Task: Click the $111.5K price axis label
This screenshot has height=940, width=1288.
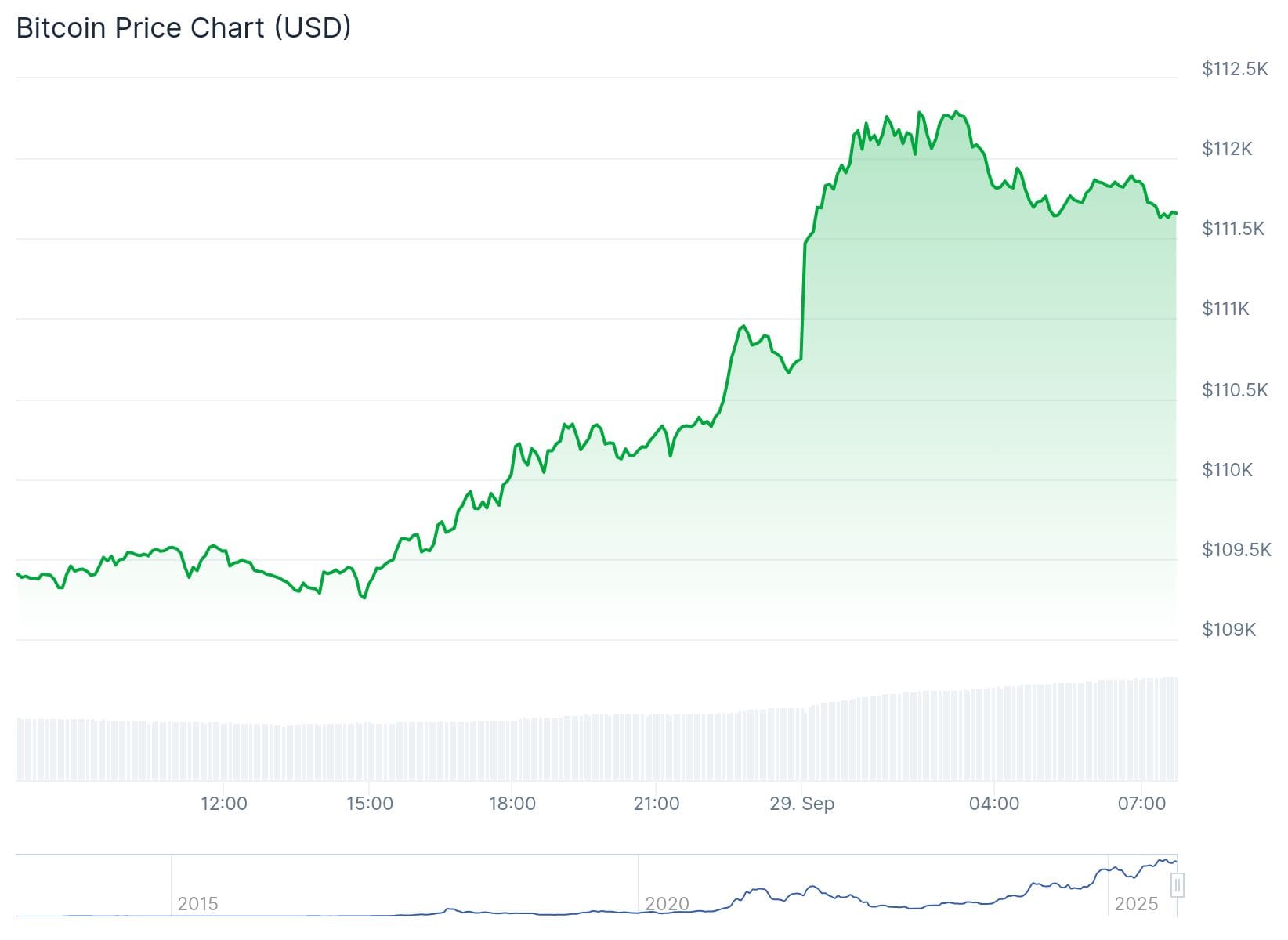Action: coord(1233,229)
